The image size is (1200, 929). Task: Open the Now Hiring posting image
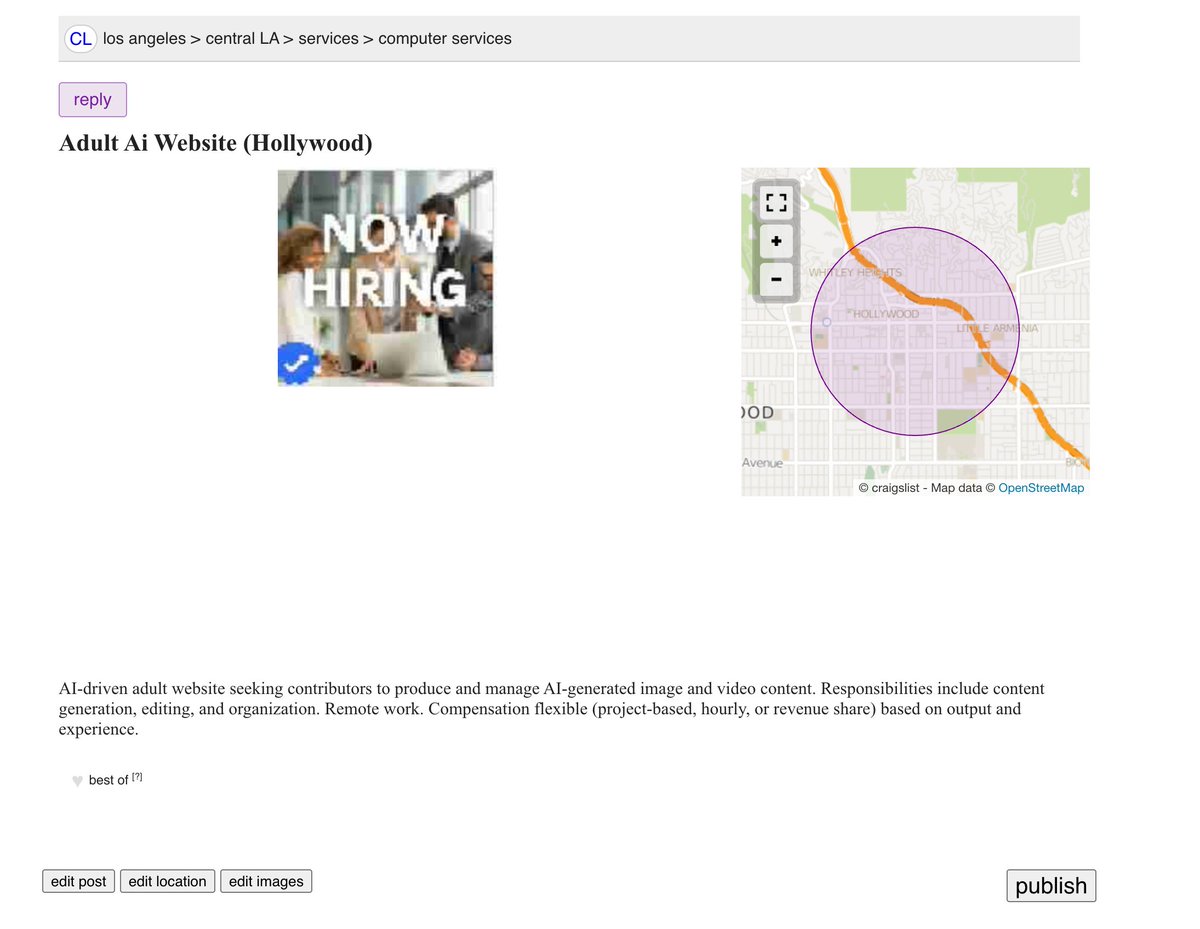pos(386,278)
